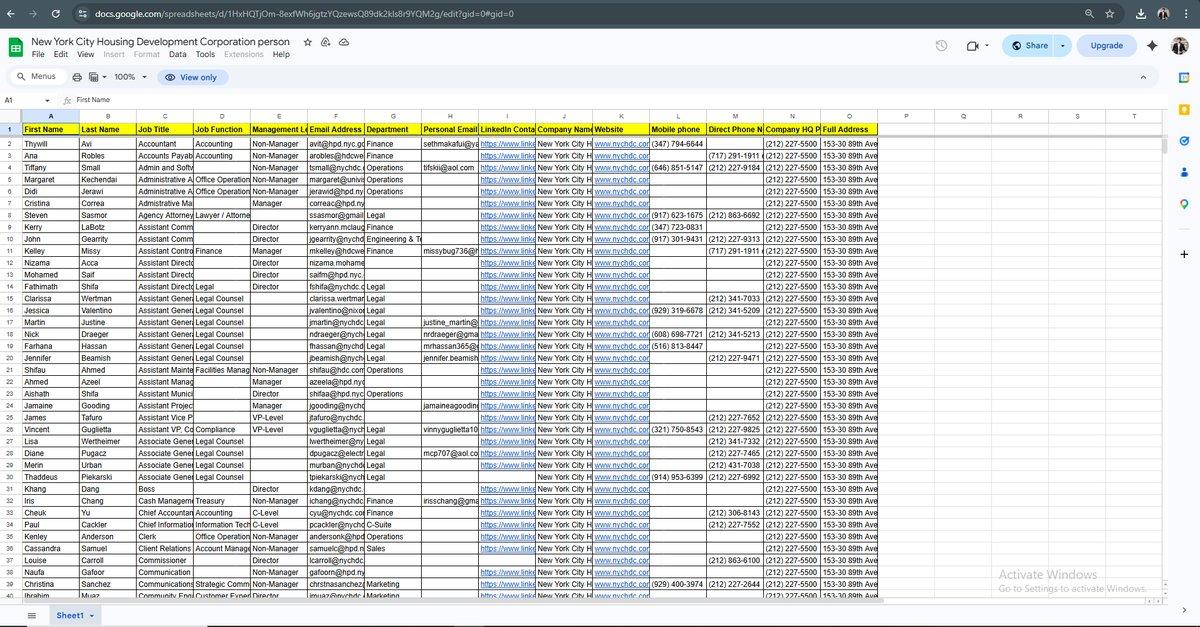Open the View menu

(86, 54)
